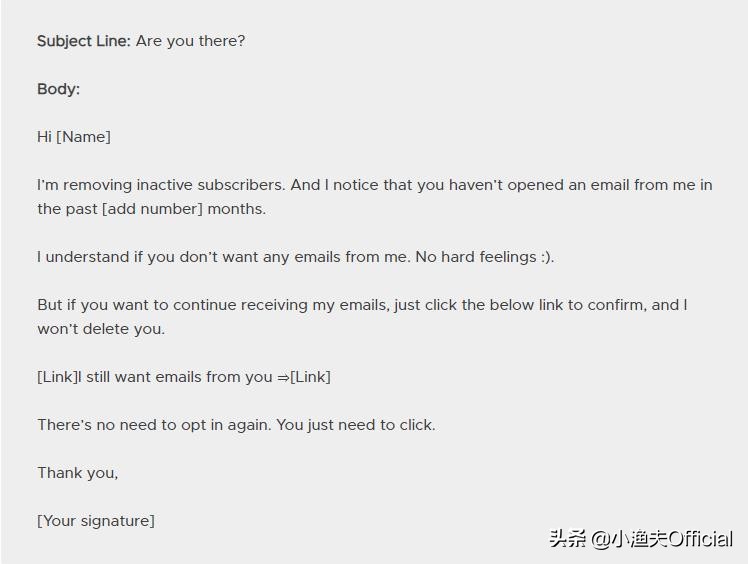Click the "头条" watermark text
The image size is (748, 564).
(567, 539)
